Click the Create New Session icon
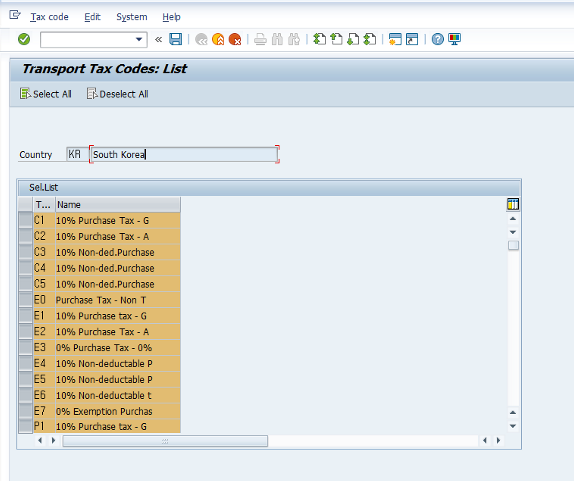The image size is (574, 481). click(x=395, y=39)
